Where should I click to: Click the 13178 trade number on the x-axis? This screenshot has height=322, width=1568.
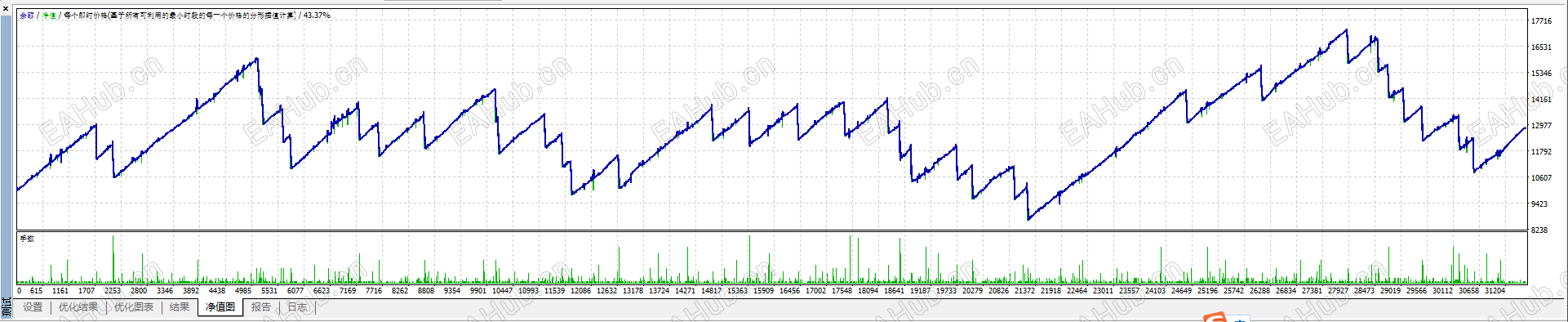[x=633, y=291]
